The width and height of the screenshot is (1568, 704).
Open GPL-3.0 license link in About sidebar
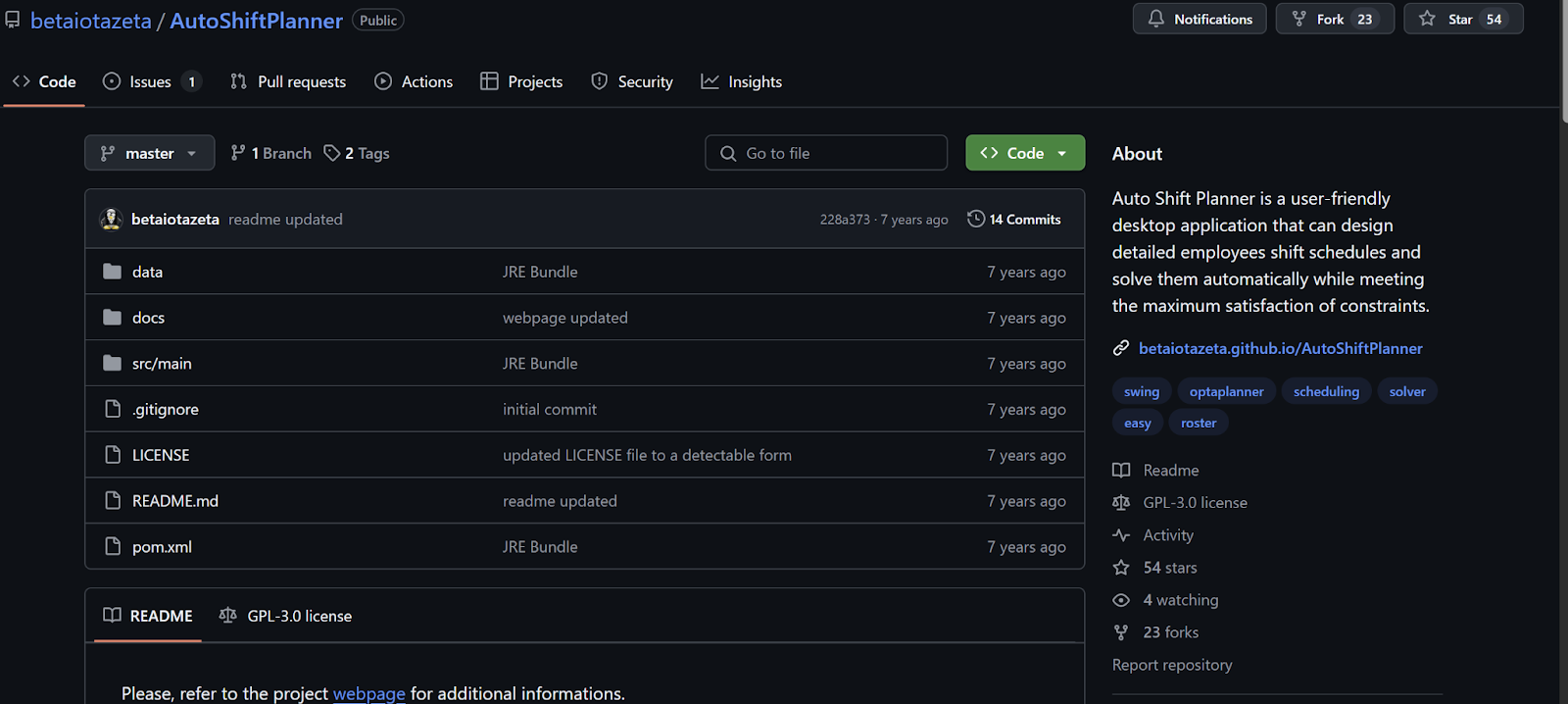(1195, 503)
